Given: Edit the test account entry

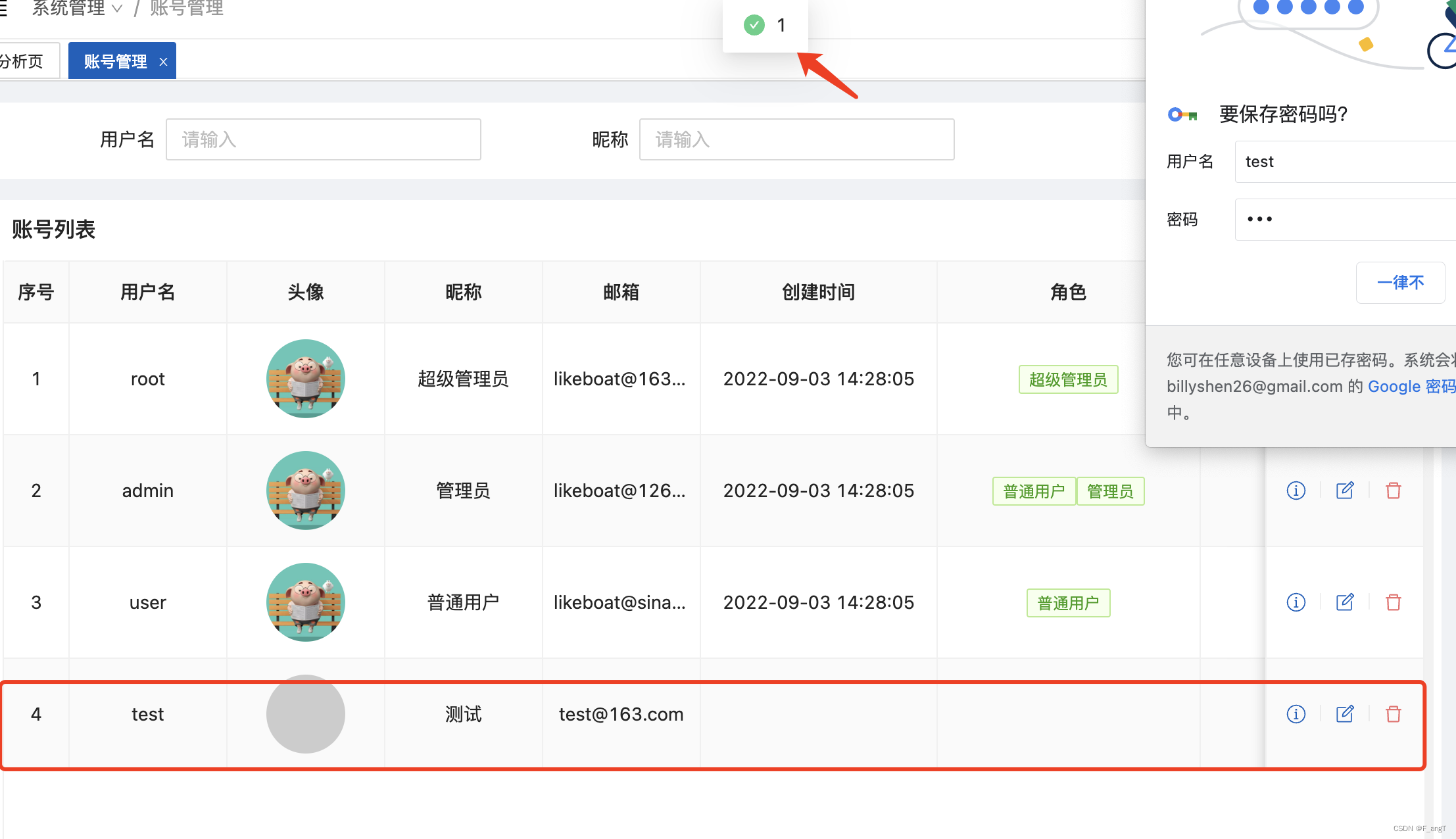Looking at the screenshot, I should point(1345,714).
